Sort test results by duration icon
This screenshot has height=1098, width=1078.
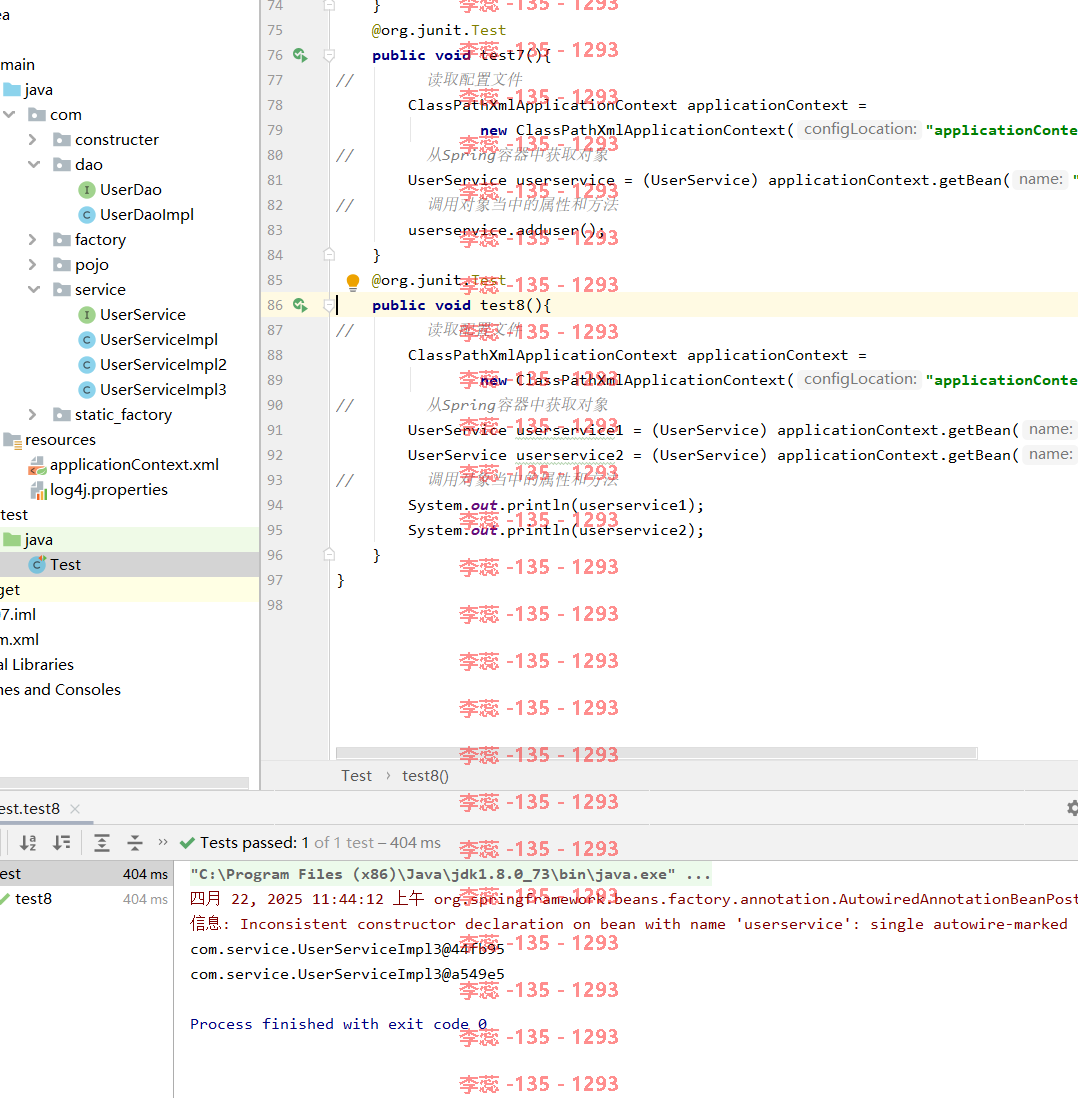pos(62,842)
